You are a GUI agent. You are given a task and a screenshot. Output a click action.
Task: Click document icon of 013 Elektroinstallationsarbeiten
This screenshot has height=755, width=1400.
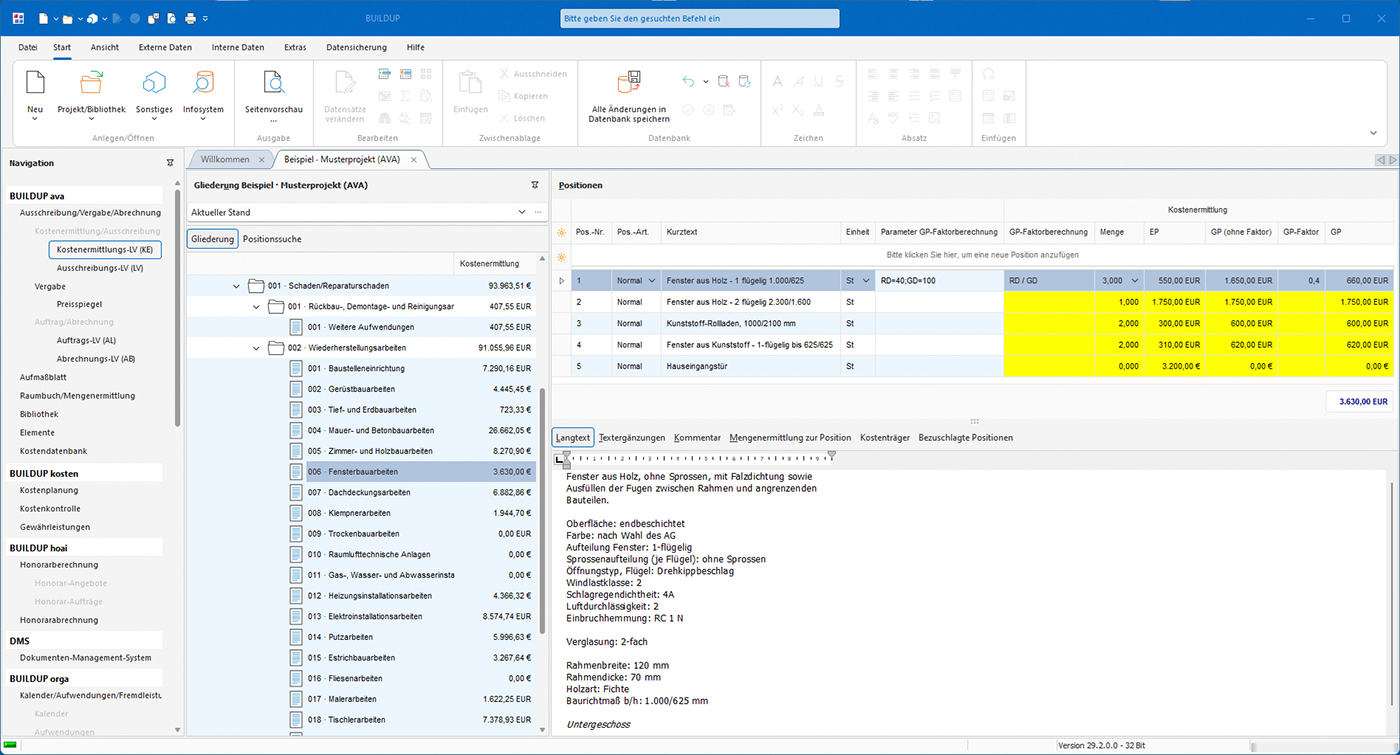click(x=296, y=616)
